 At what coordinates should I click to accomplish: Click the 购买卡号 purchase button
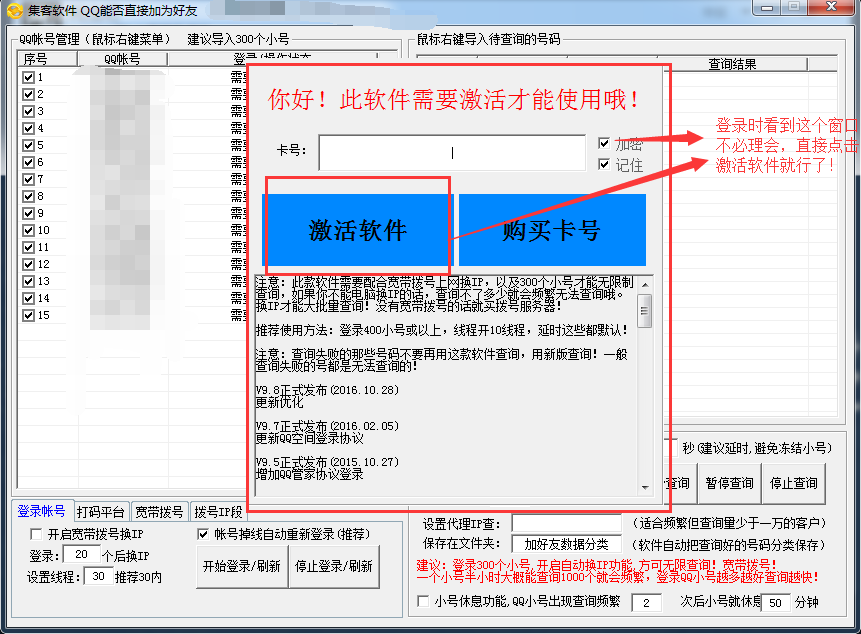click(551, 231)
